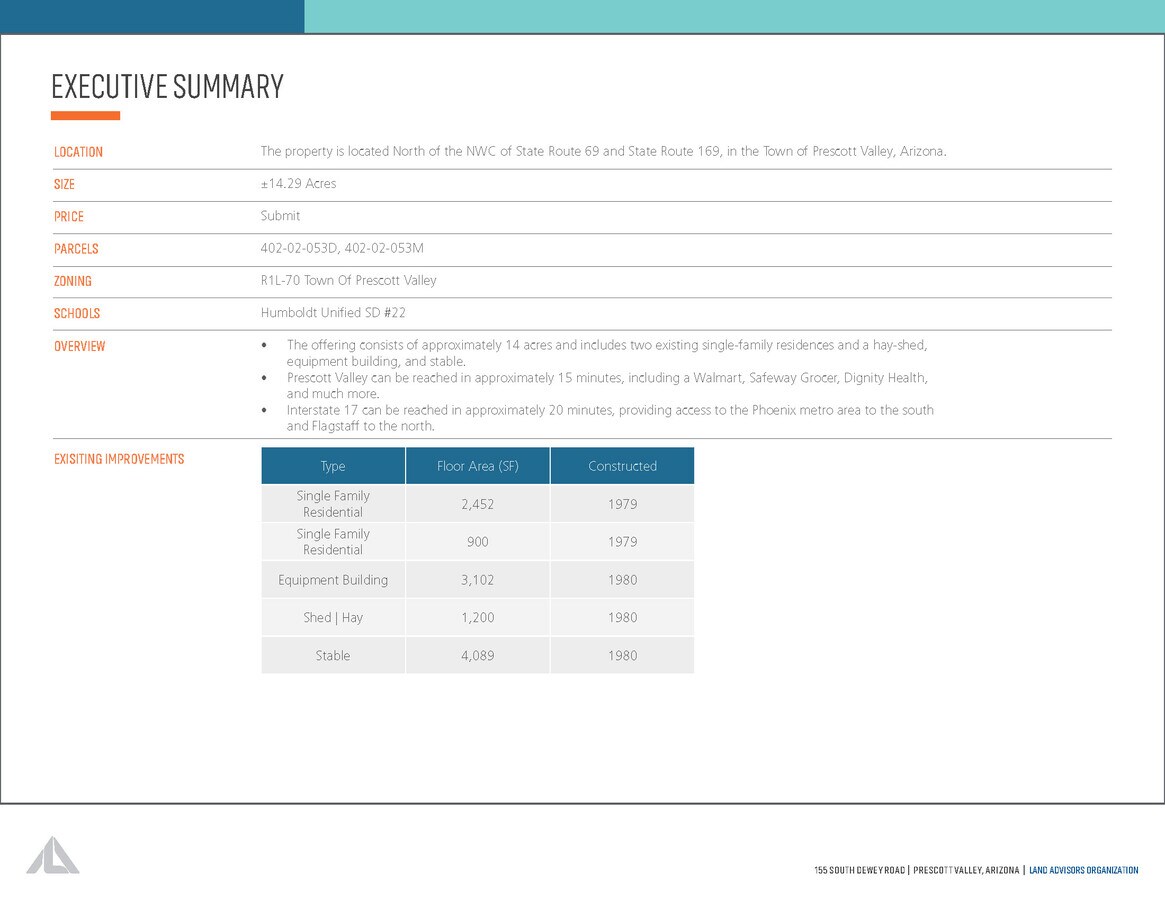This screenshot has width=1165, height=900.
Task: Click the 2,452 floor area value
Action: click(x=477, y=504)
